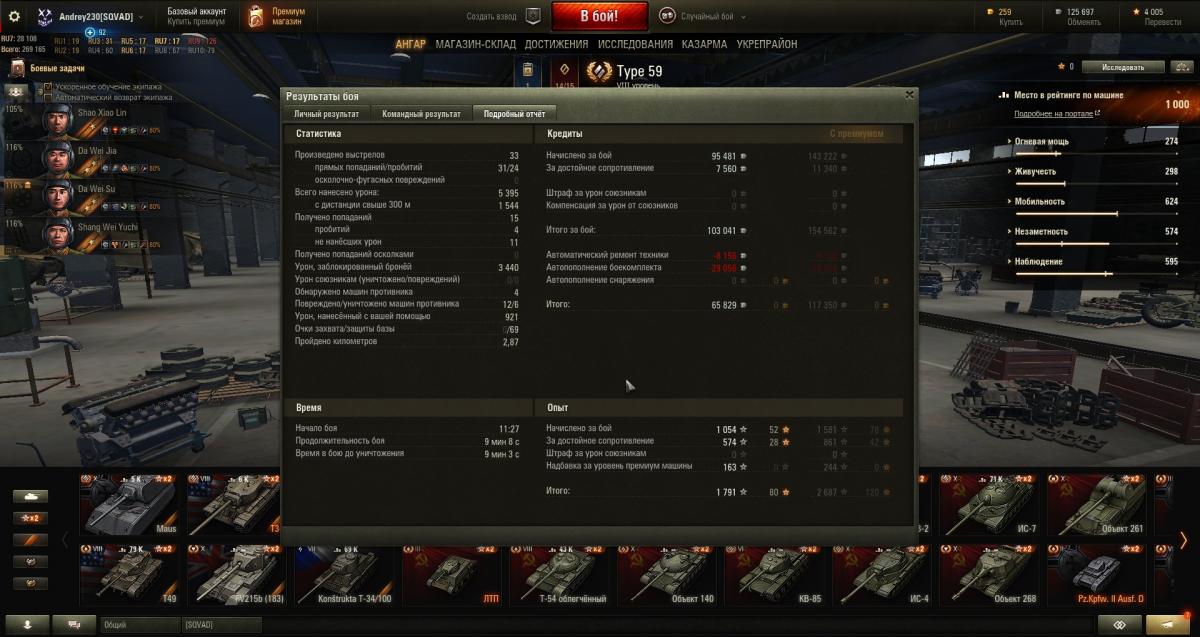Viewport: 1200px width, 637px height.
Task: Open the Командный результат tab
Action: point(421,114)
